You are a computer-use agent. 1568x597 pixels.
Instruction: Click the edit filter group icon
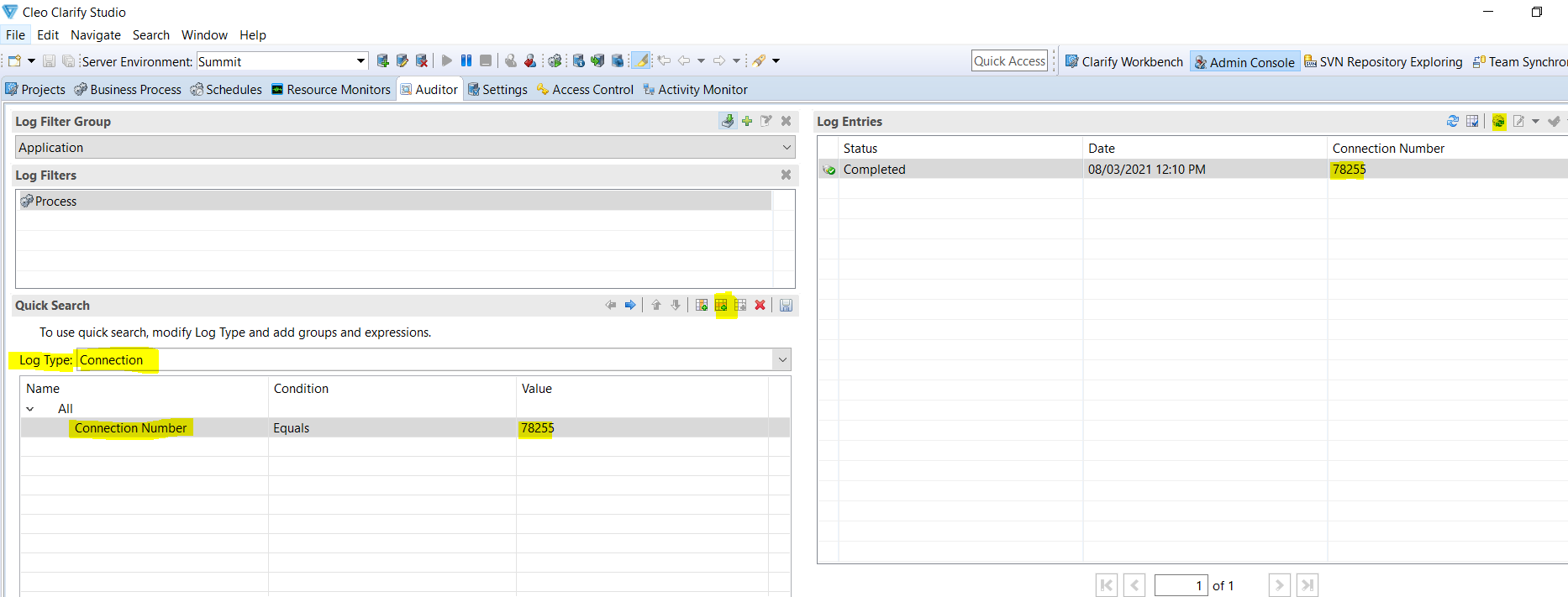766,121
